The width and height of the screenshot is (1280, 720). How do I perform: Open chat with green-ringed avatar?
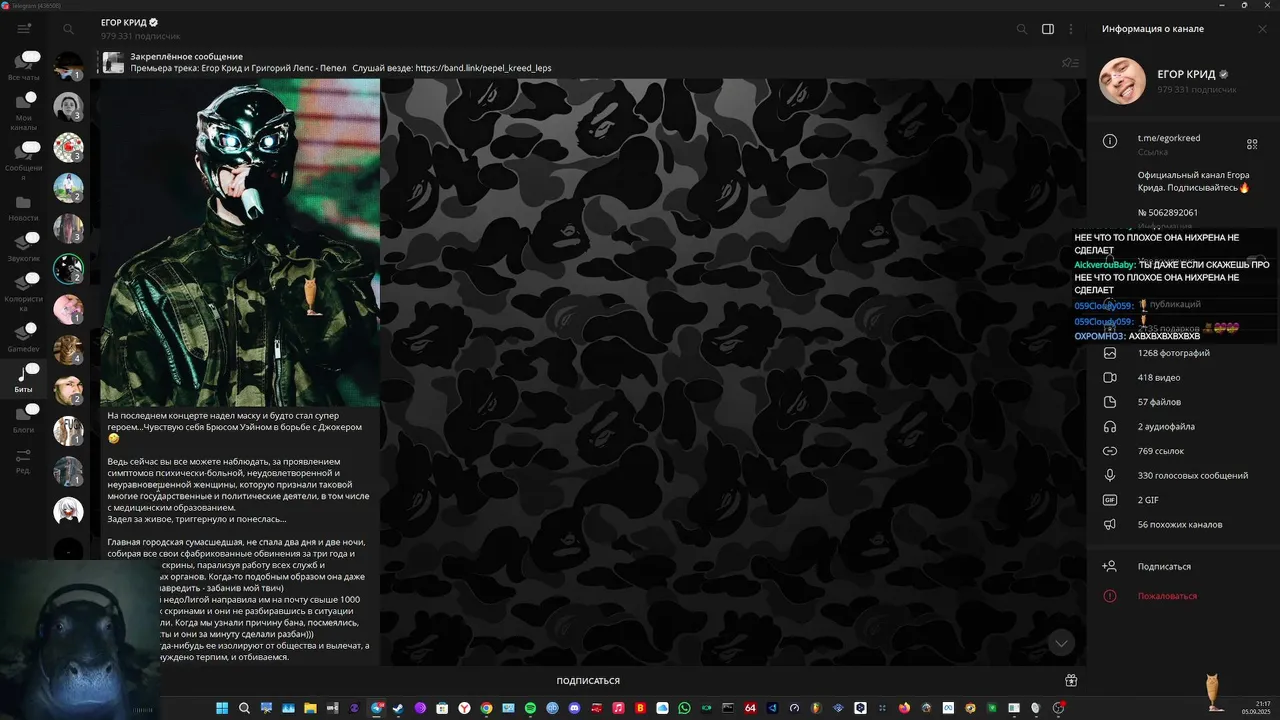point(68,268)
